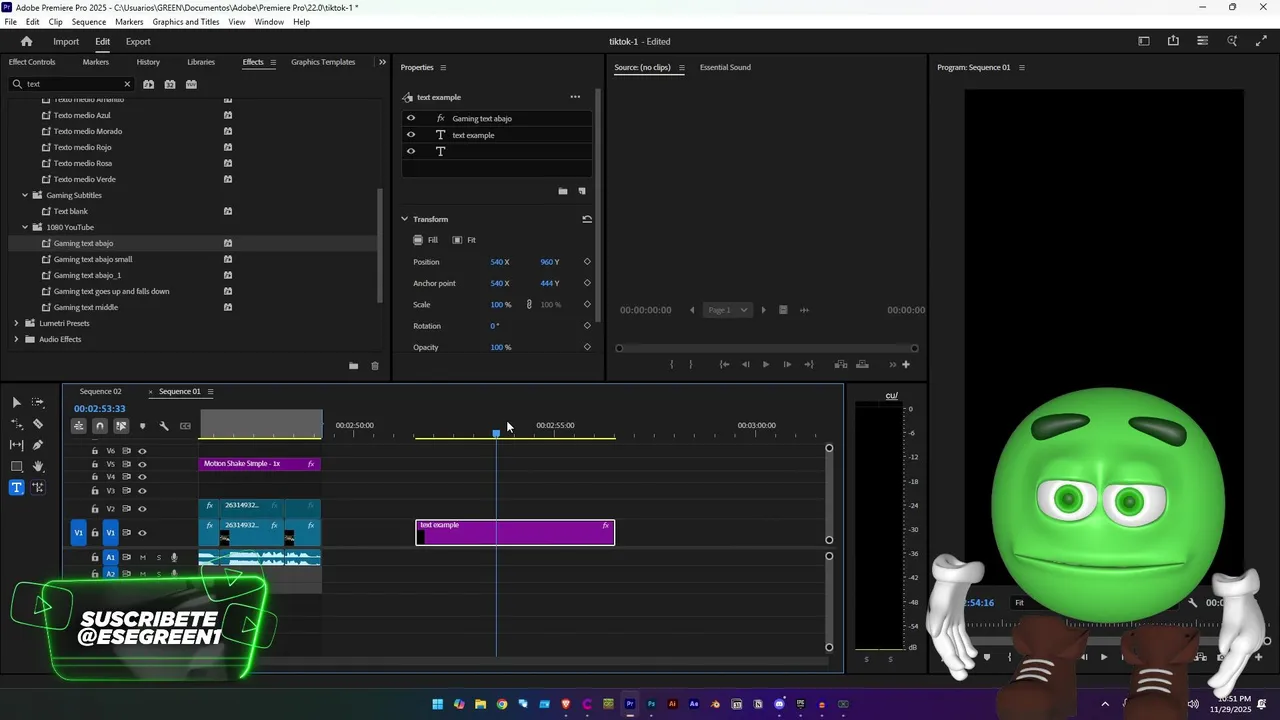
Task: Click the Source monitor button editor plus
Action: 906,364
